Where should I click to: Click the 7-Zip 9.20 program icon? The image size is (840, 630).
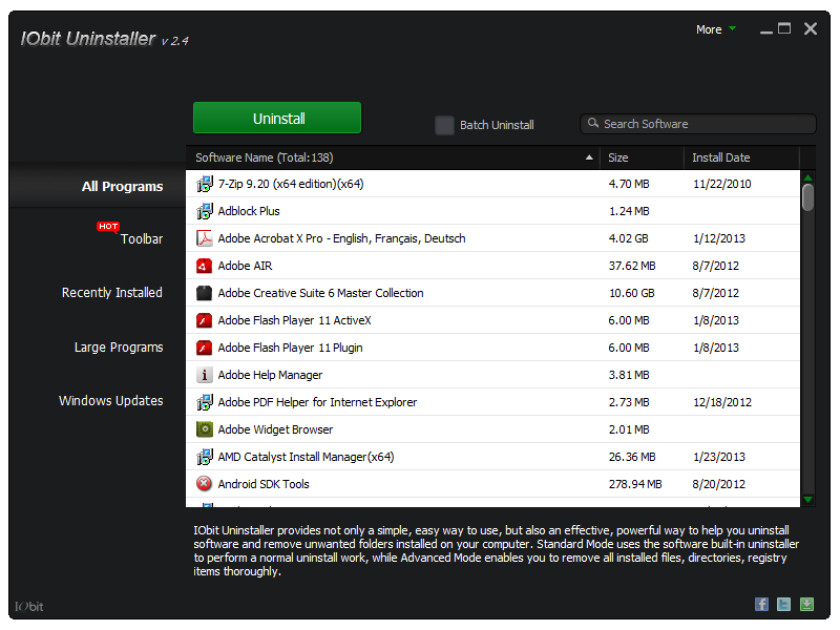point(204,184)
